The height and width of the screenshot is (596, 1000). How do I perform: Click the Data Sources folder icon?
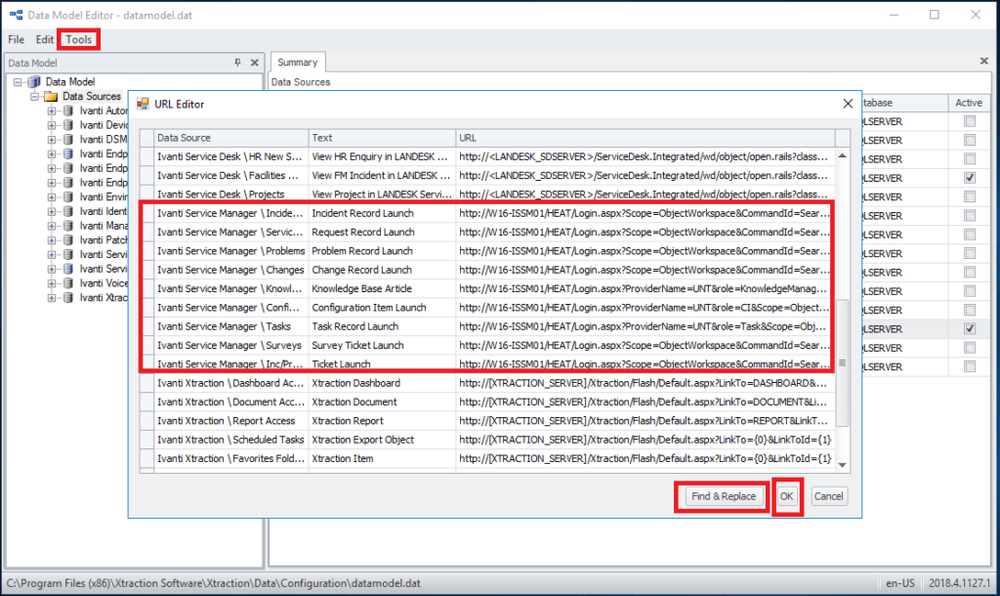(49, 96)
